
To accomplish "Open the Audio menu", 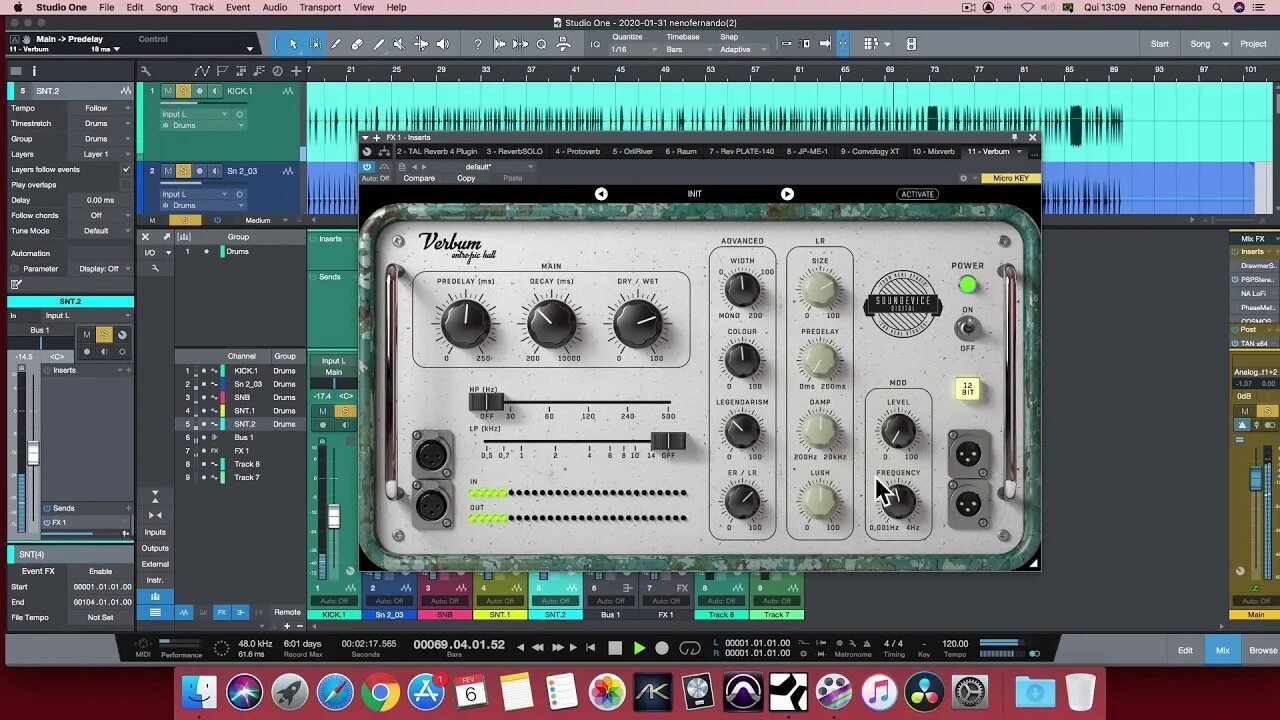I will pyautogui.click(x=275, y=7).
